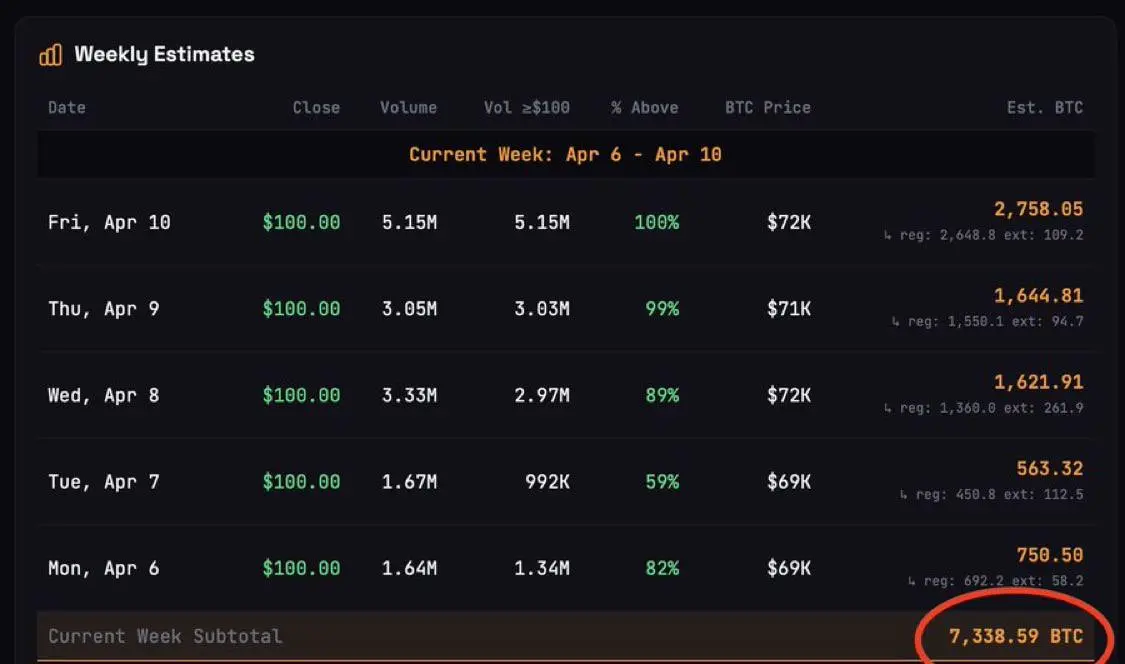Click the 2,758.05 estimated BTC value

tap(1038, 209)
